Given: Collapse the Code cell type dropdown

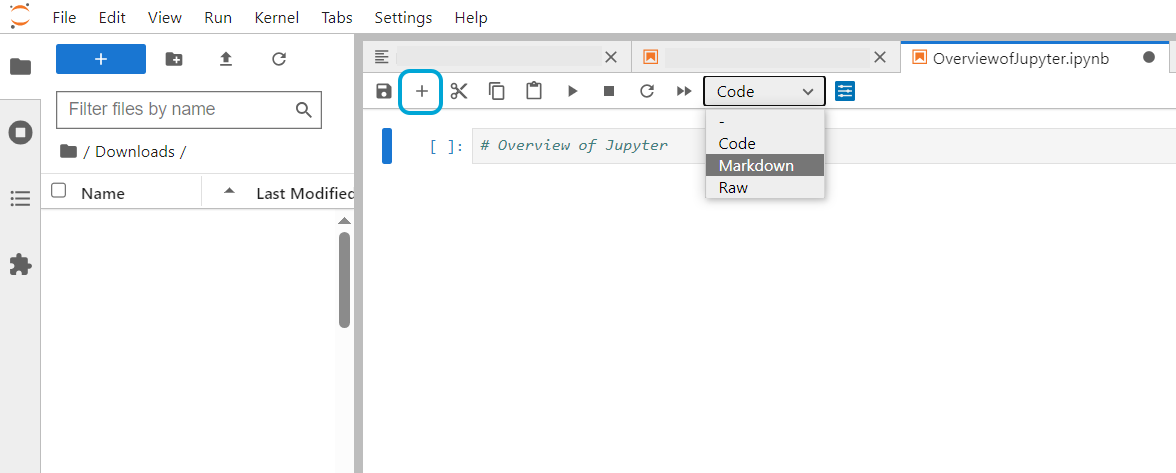Looking at the screenshot, I should pos(764,91).
